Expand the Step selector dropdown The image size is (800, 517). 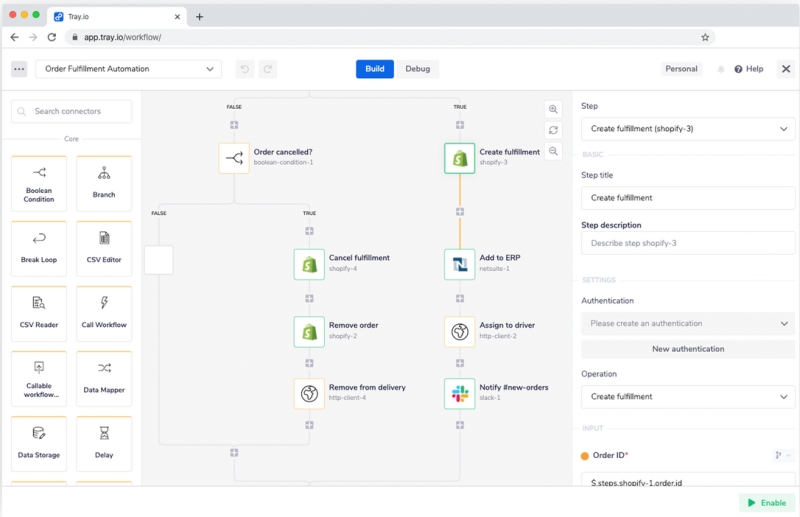tap(688, 129)
